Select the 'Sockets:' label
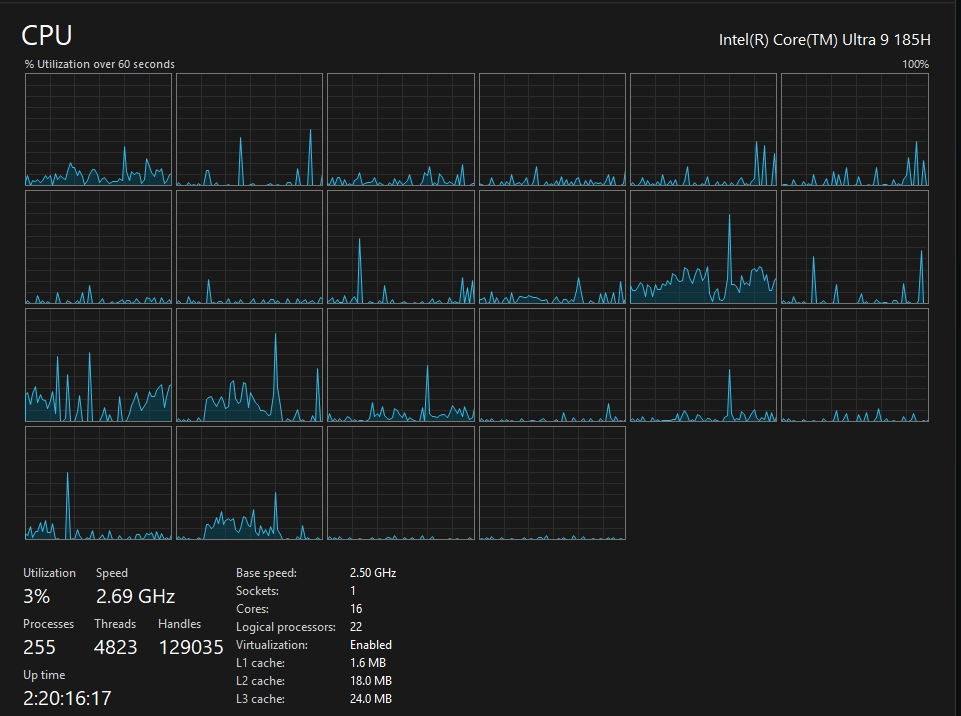This screenshot has height=716, width=961. [257, 591]
